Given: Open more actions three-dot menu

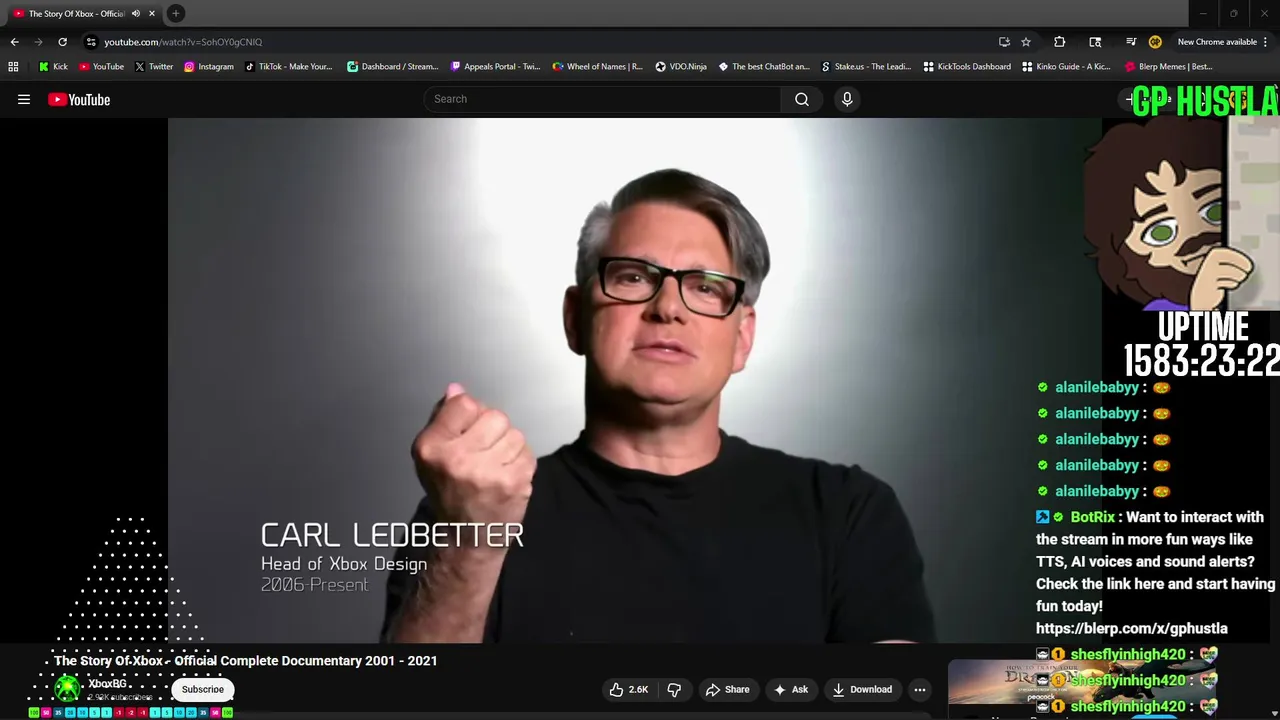Looking at the screenshot, I should 920,689.
